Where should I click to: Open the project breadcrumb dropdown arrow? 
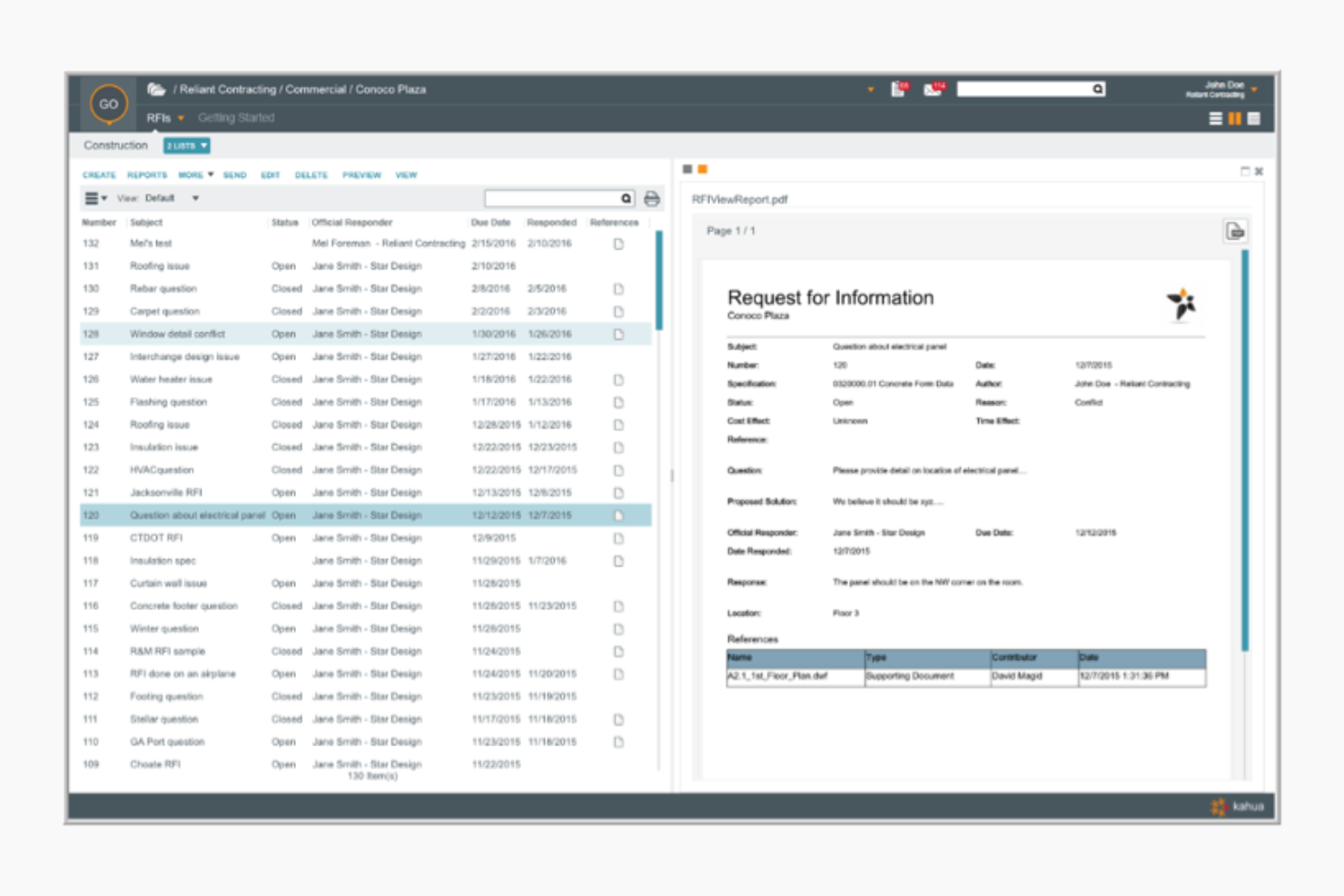870,89
